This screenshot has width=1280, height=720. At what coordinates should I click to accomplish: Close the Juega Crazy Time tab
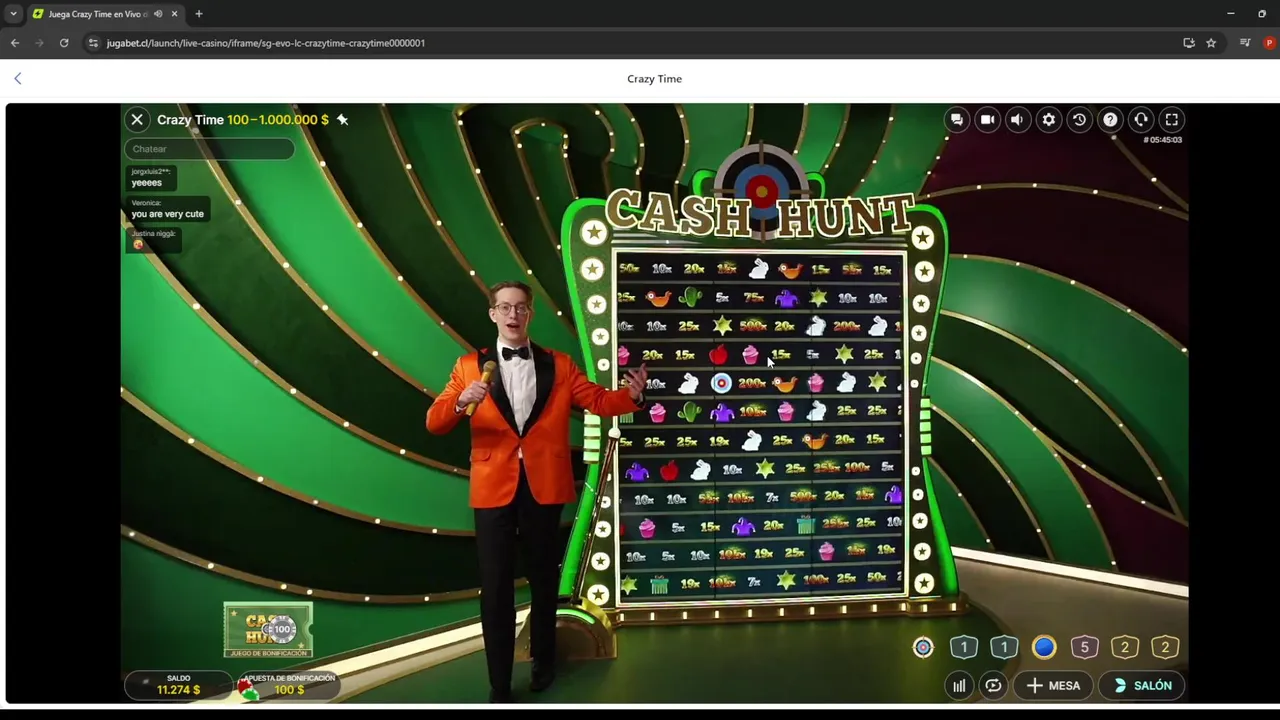tap(174, 14)
